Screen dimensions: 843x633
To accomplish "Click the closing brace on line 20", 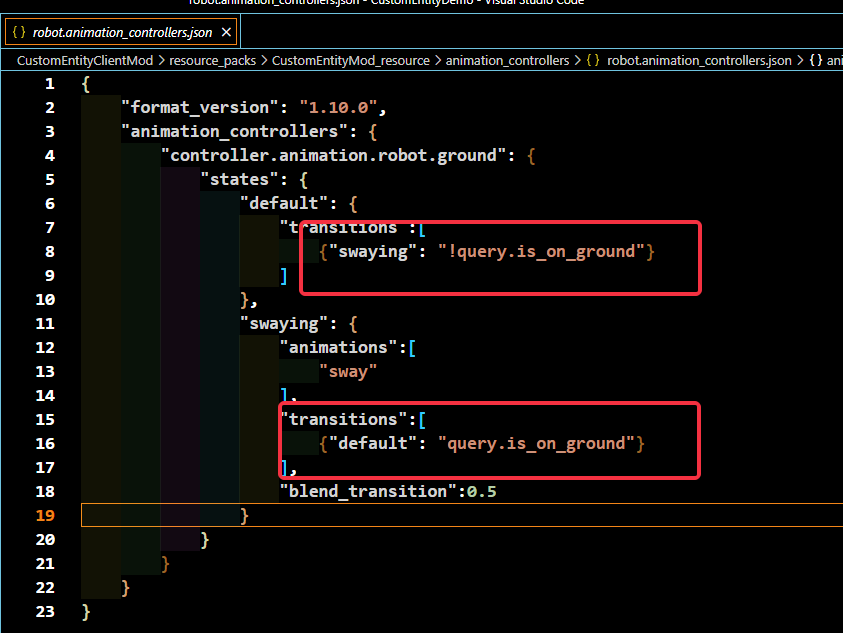I will tap(205, 539).
